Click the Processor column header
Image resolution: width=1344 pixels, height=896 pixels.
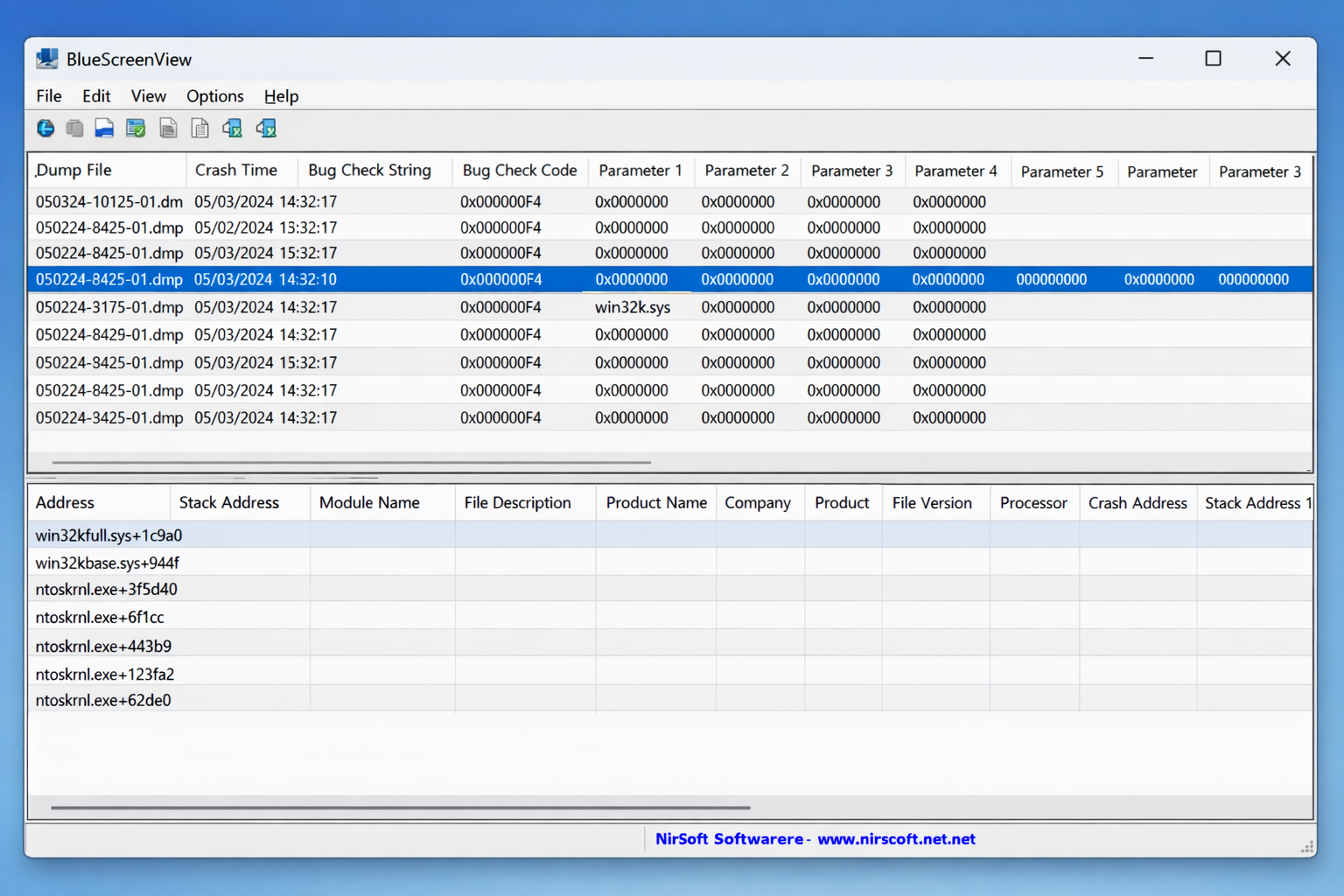[1034, 503]
